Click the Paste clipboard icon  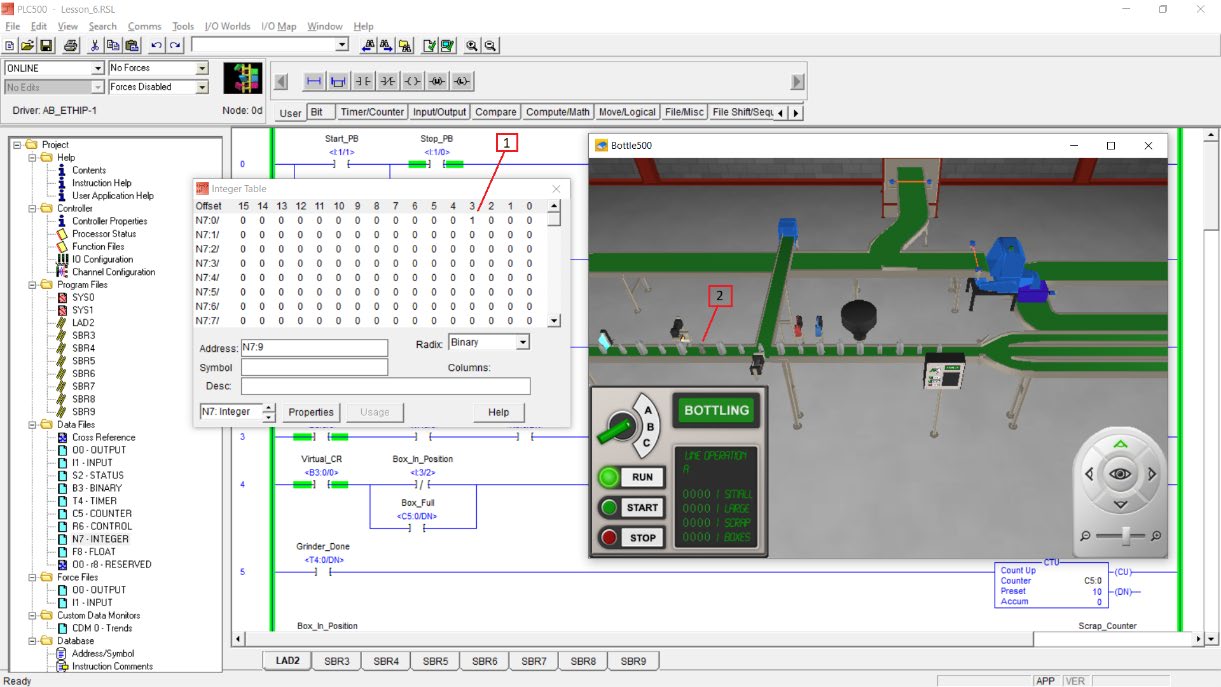(131, 45)
